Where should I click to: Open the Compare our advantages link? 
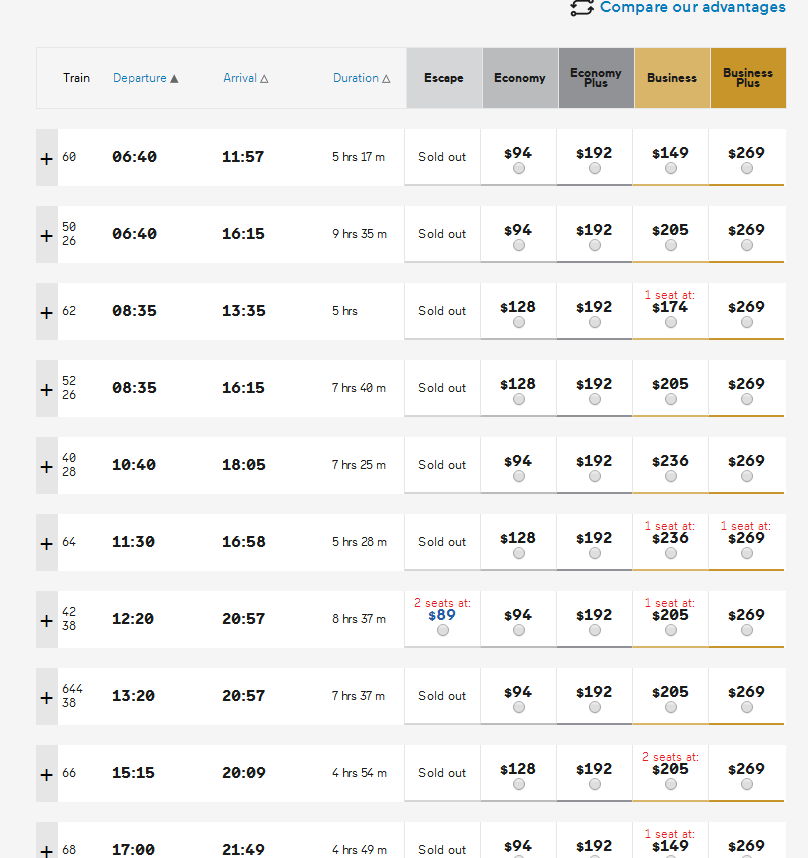(x=692, y=8)
